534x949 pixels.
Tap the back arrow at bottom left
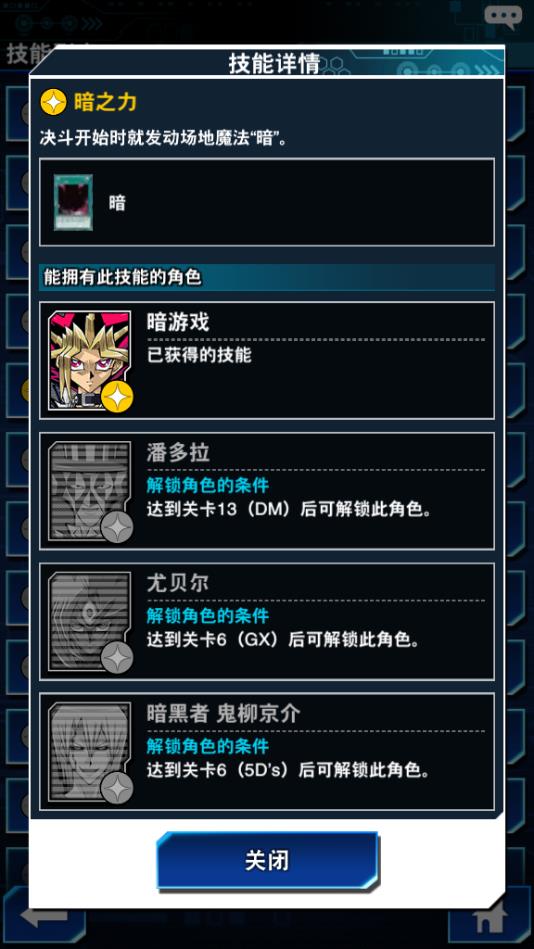[43, 915]
